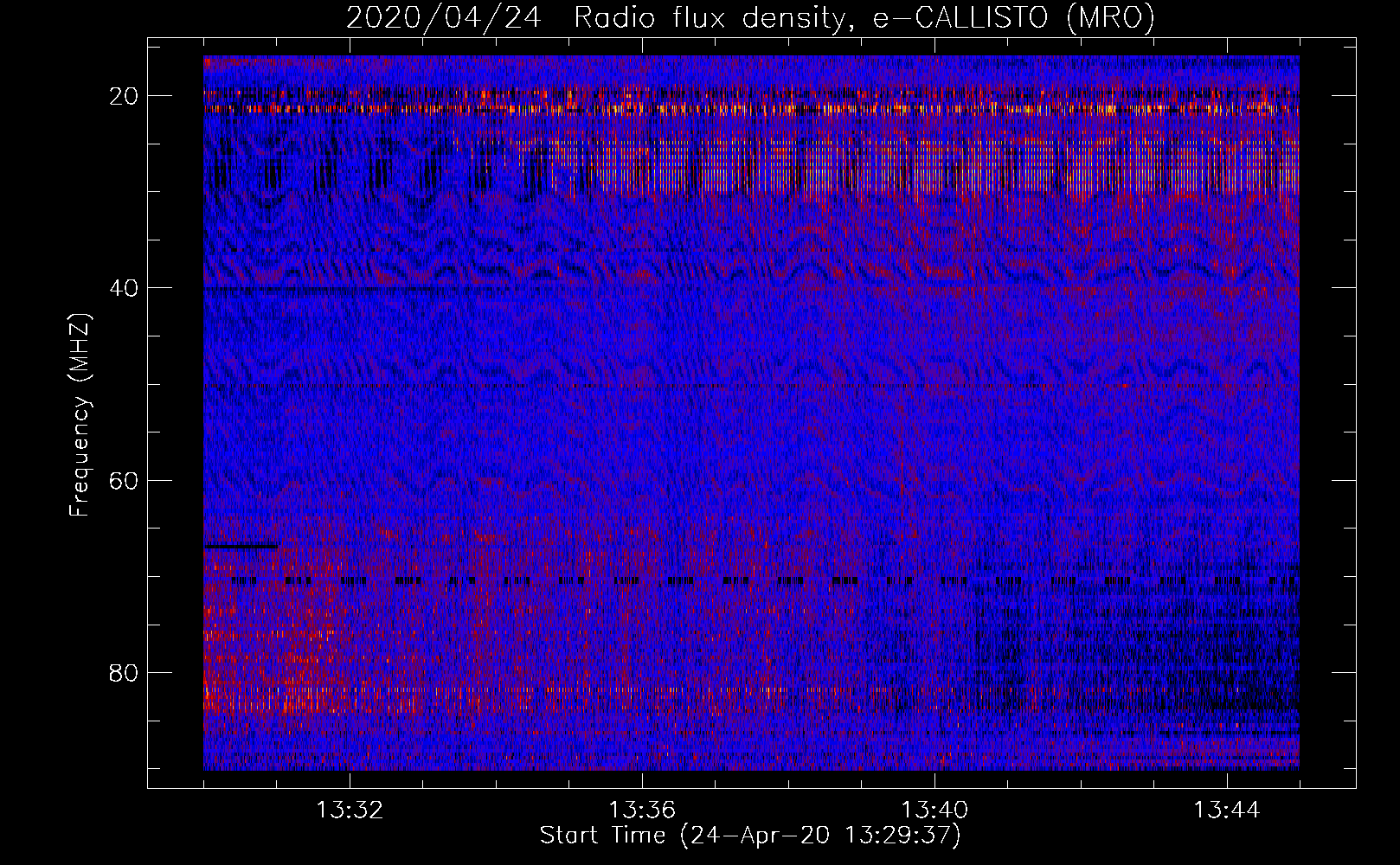Click the 13:36 time tick label
This screenshot has width=1400, height=865.
pos(642,811)
